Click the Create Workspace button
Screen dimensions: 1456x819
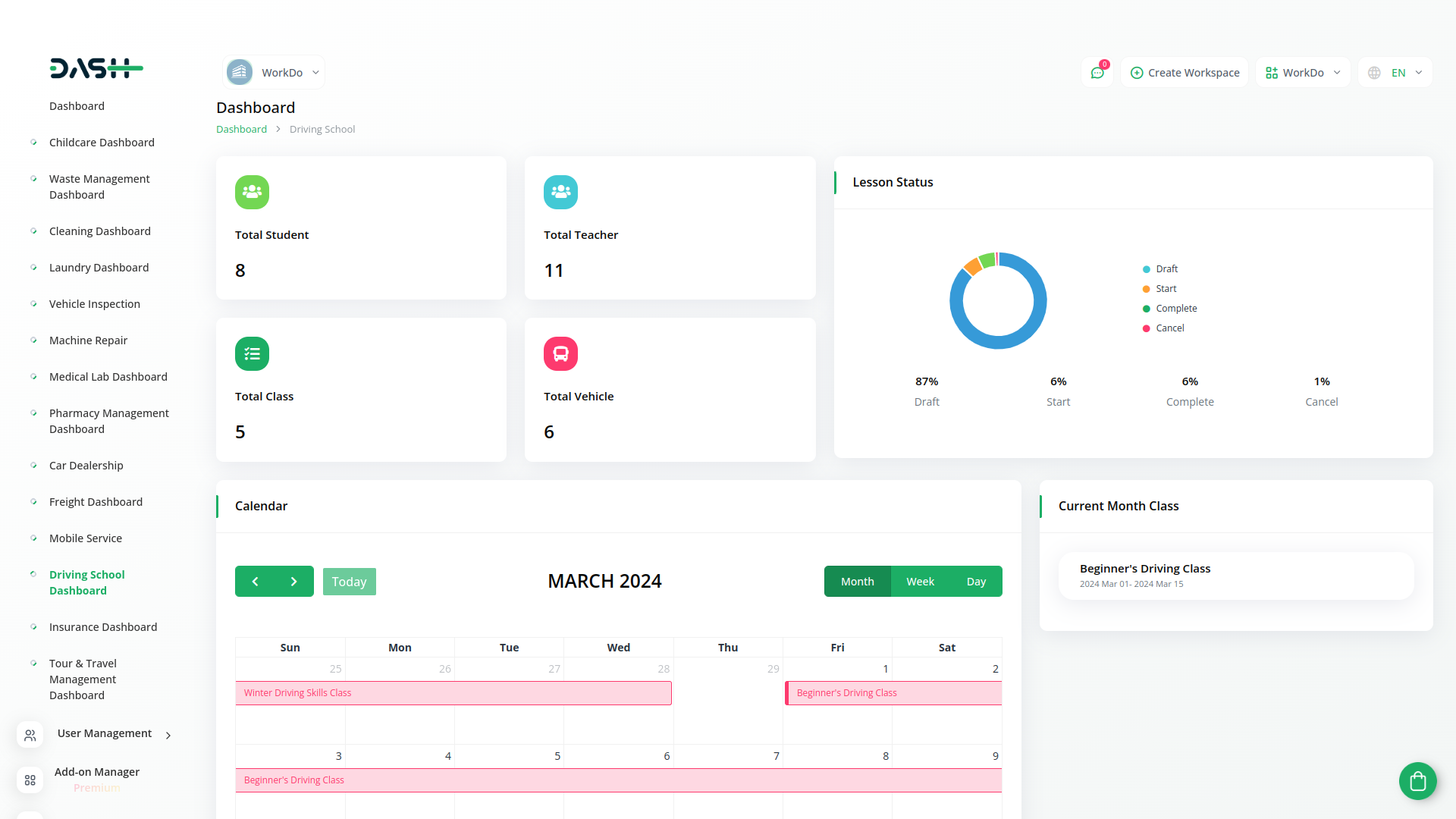pos(1185,73)
